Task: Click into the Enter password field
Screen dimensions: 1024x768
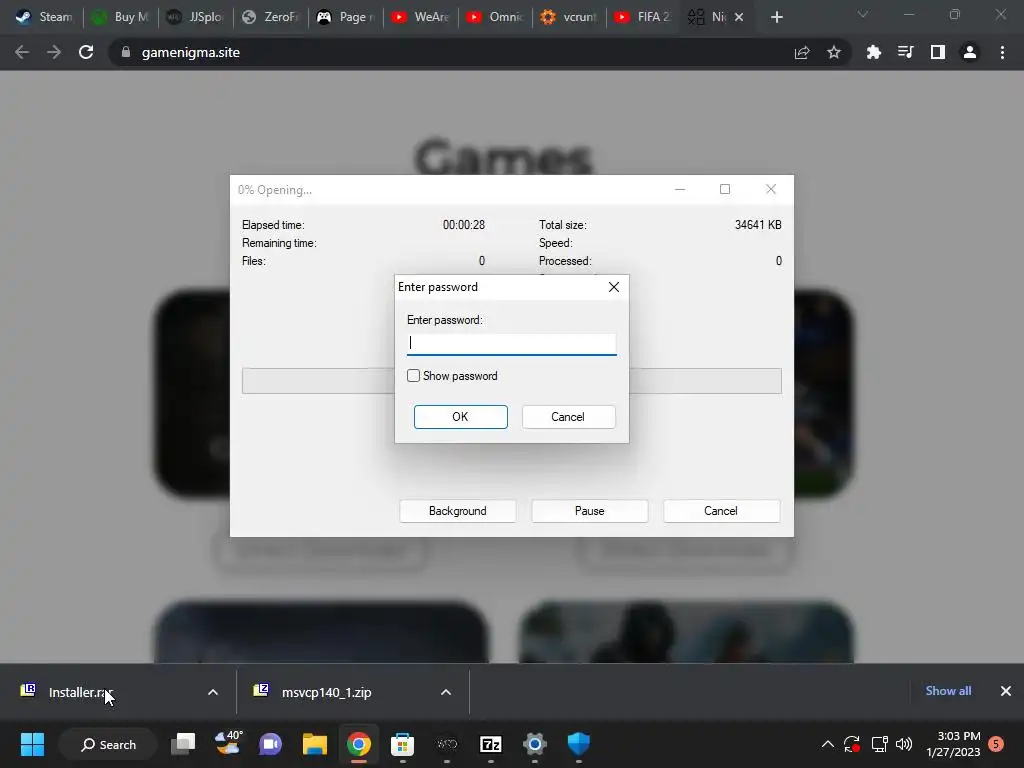Action: 511,344
